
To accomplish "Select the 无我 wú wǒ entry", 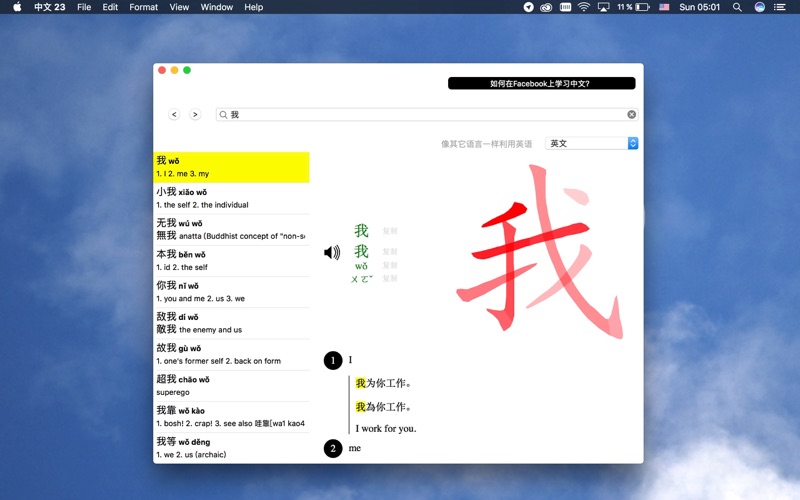I will 231,230.
